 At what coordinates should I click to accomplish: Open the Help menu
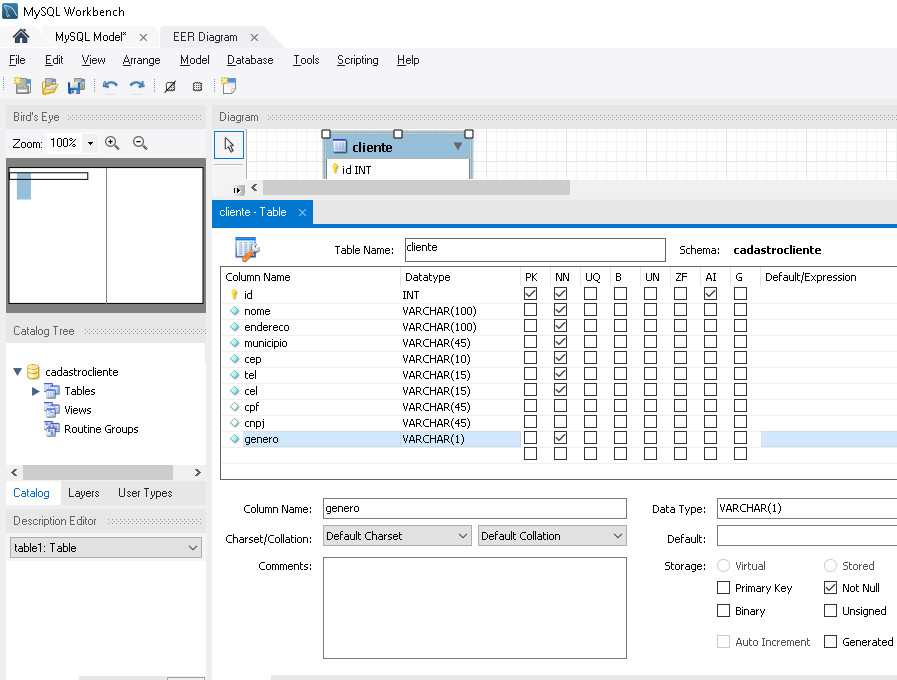pos(408,60)
